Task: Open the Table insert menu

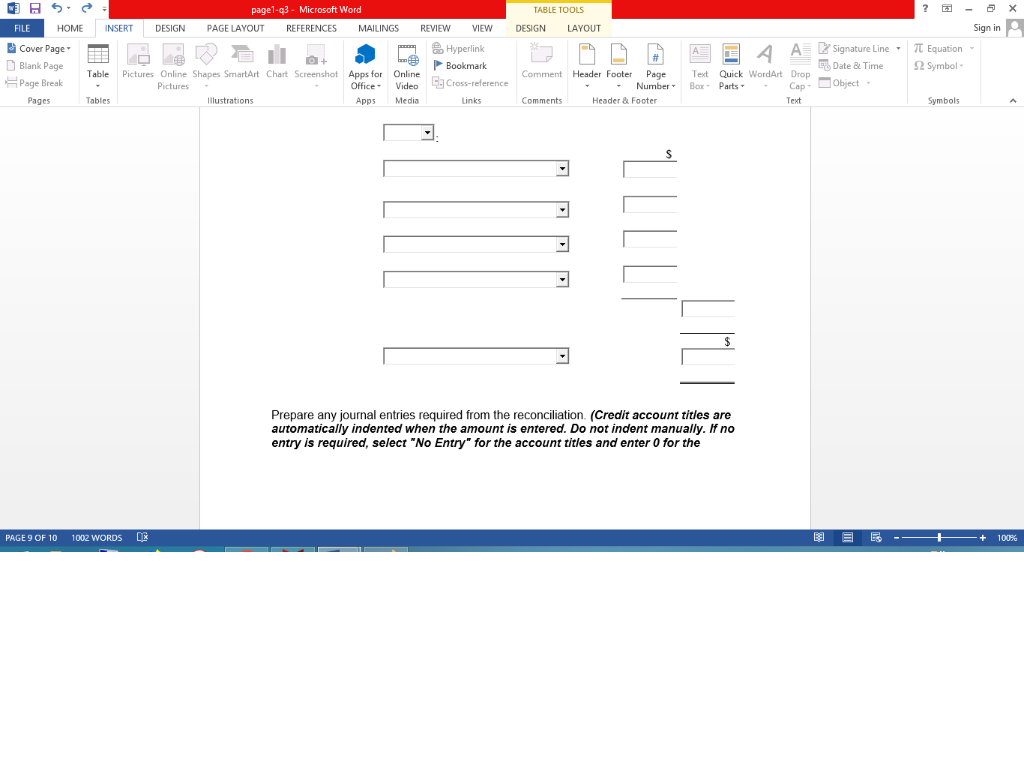Action: pos(98,67)
